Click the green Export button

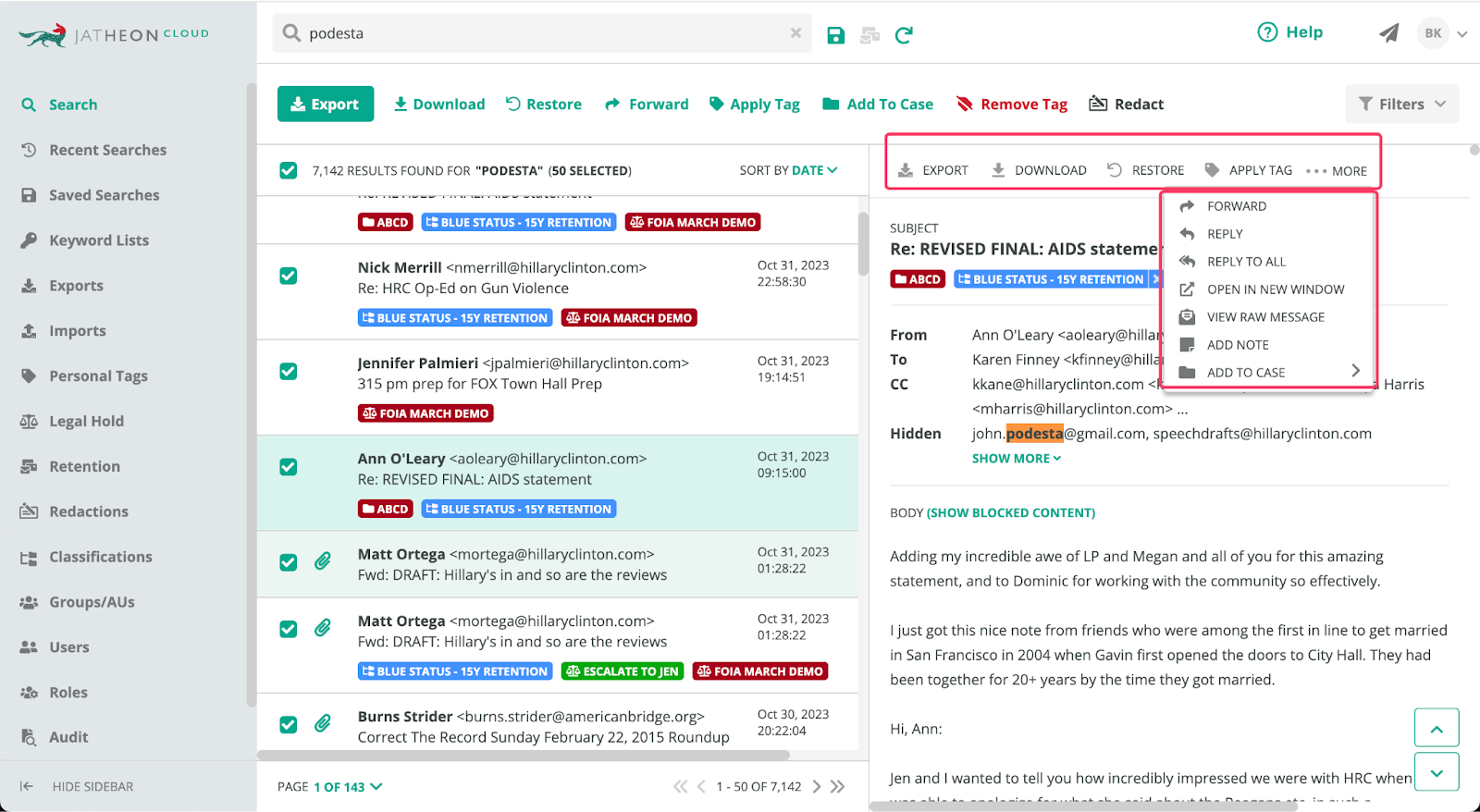click(x=326, y=105)
